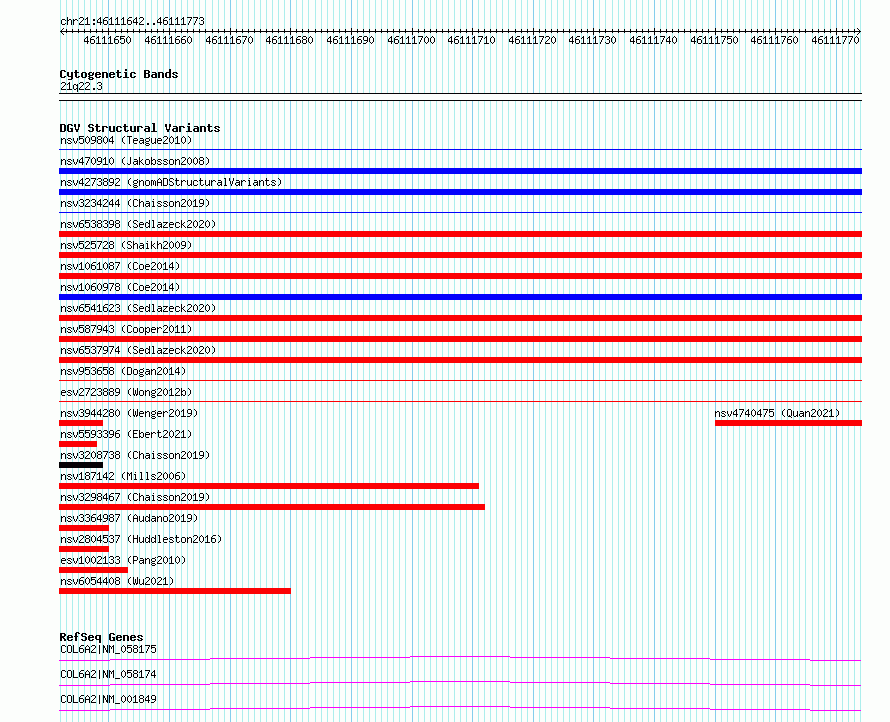Open nsv525728 (Shaikh2009) variant label
Image resolution: width=890 pixels, height=722 pixels.
coord(126,245)
